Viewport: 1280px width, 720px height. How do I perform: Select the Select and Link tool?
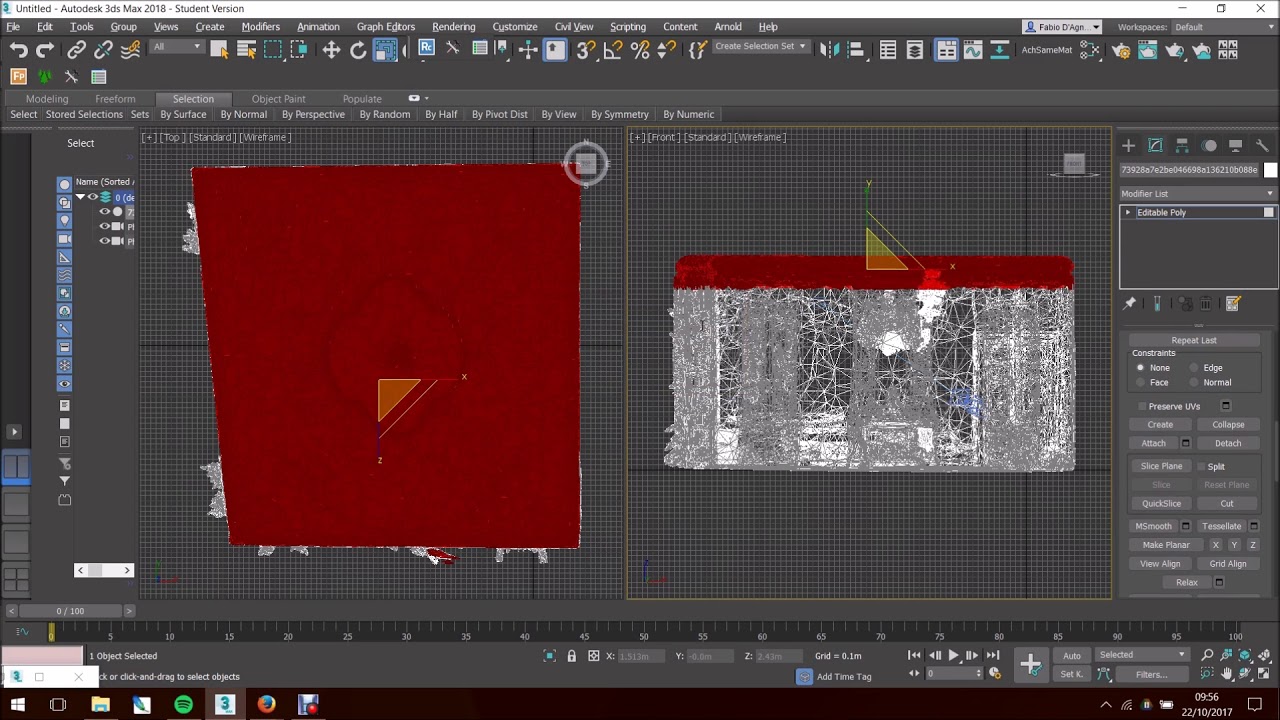tap(77, 50)
